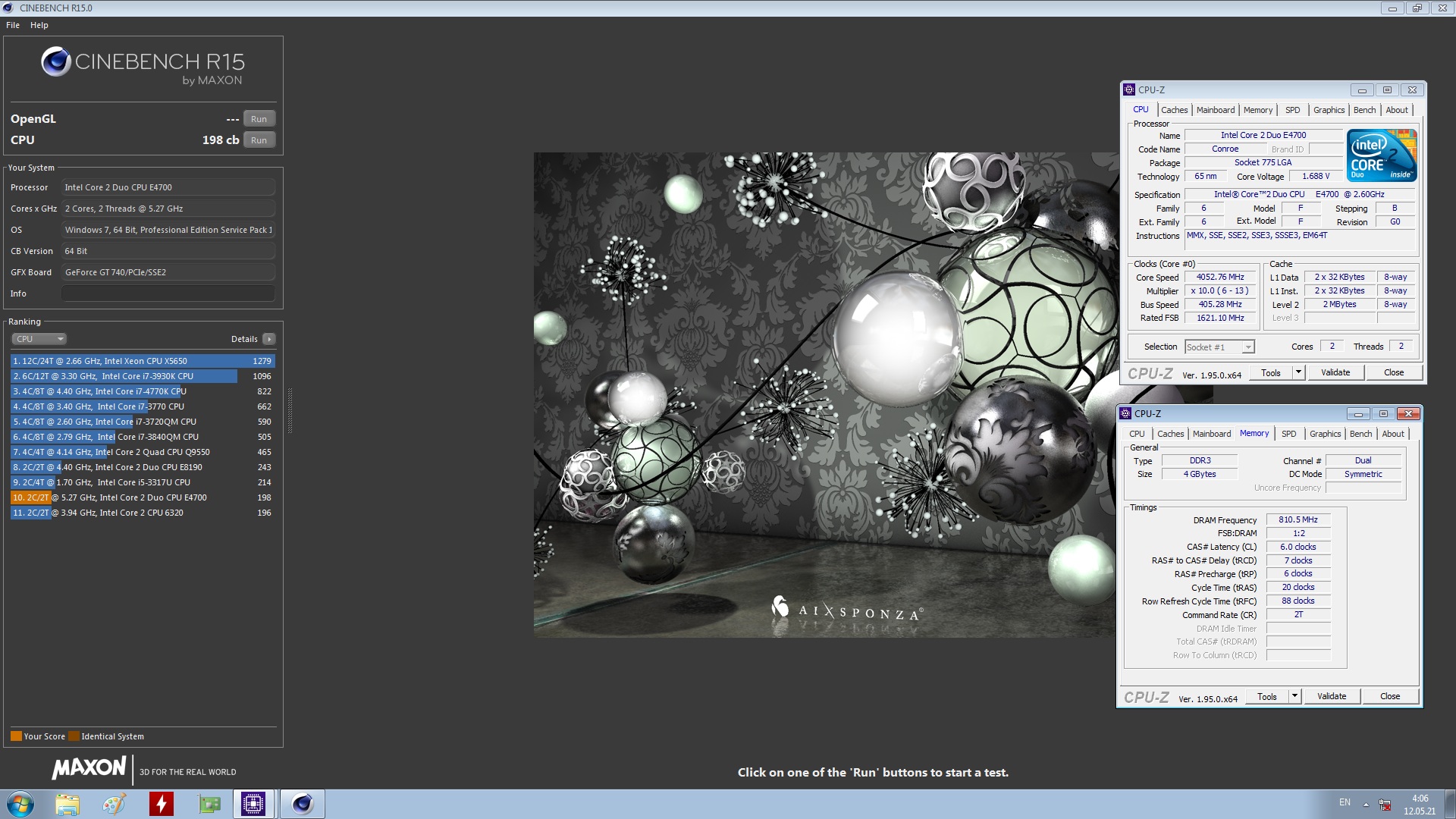Switch to SPD tab in upper CPU-Z
Viewport: 1456px width, 819px height.
click(x=1293, y=110)
